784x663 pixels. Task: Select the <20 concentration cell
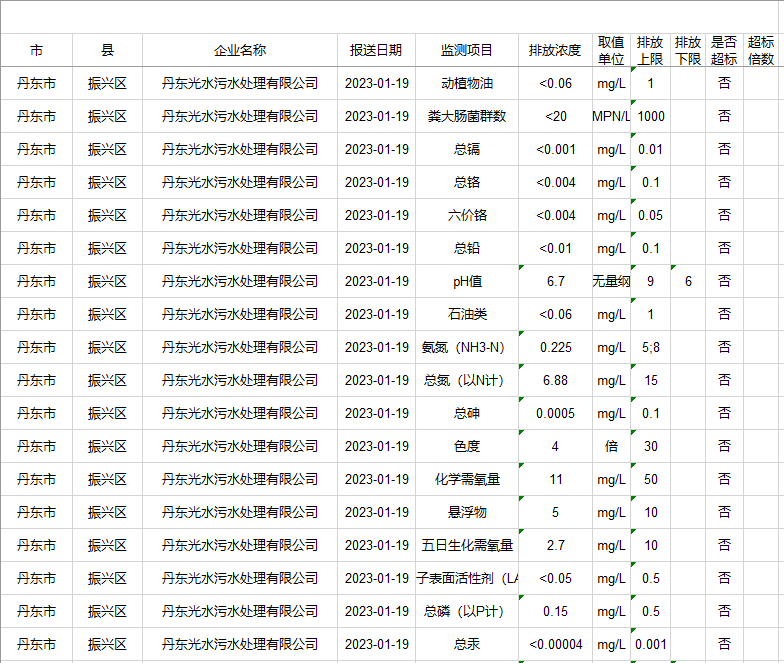click(x=556, y=116)
